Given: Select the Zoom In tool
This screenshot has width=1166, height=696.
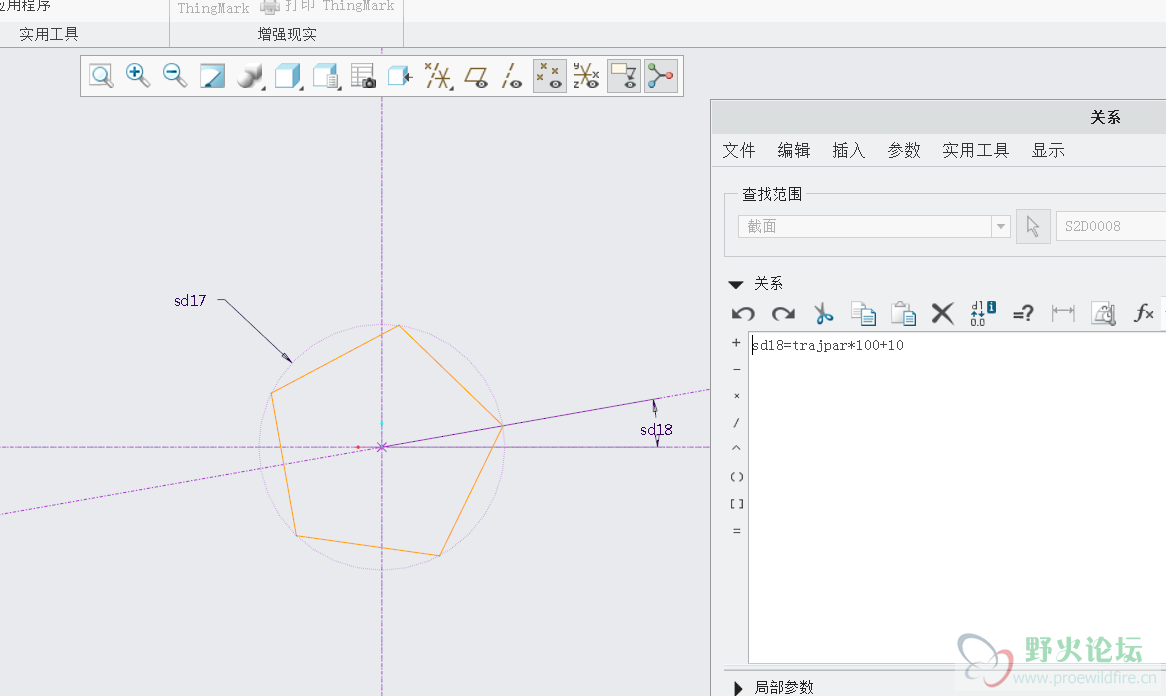Looking at the screenshot, I should pos(138,76).
